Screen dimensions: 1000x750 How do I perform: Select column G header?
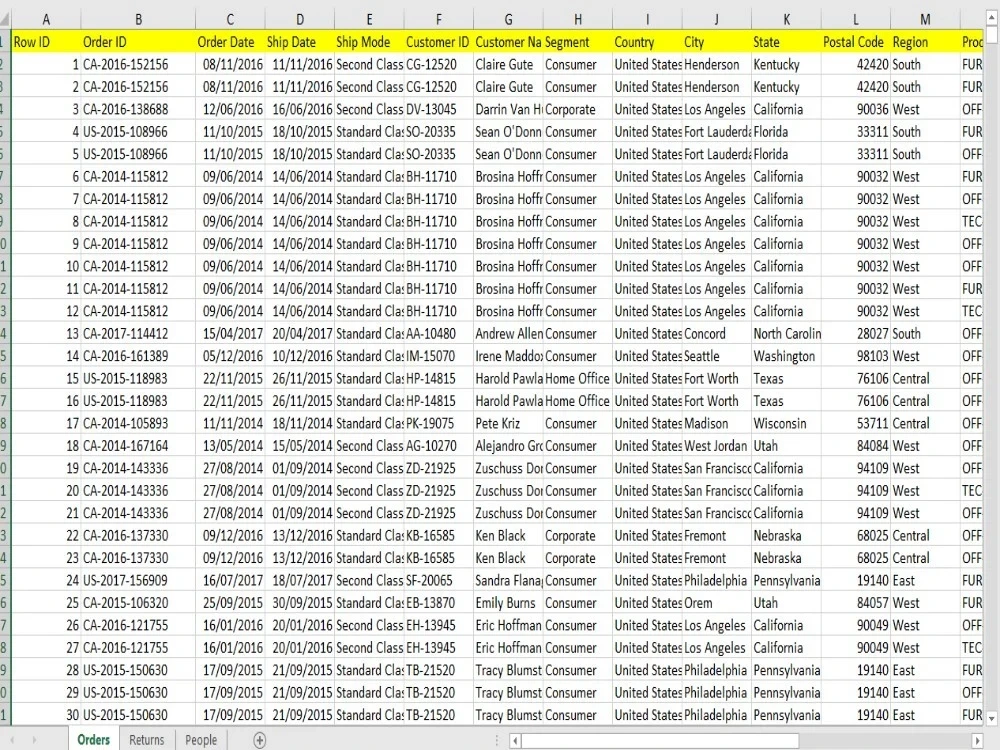click(x=508, y=20)
